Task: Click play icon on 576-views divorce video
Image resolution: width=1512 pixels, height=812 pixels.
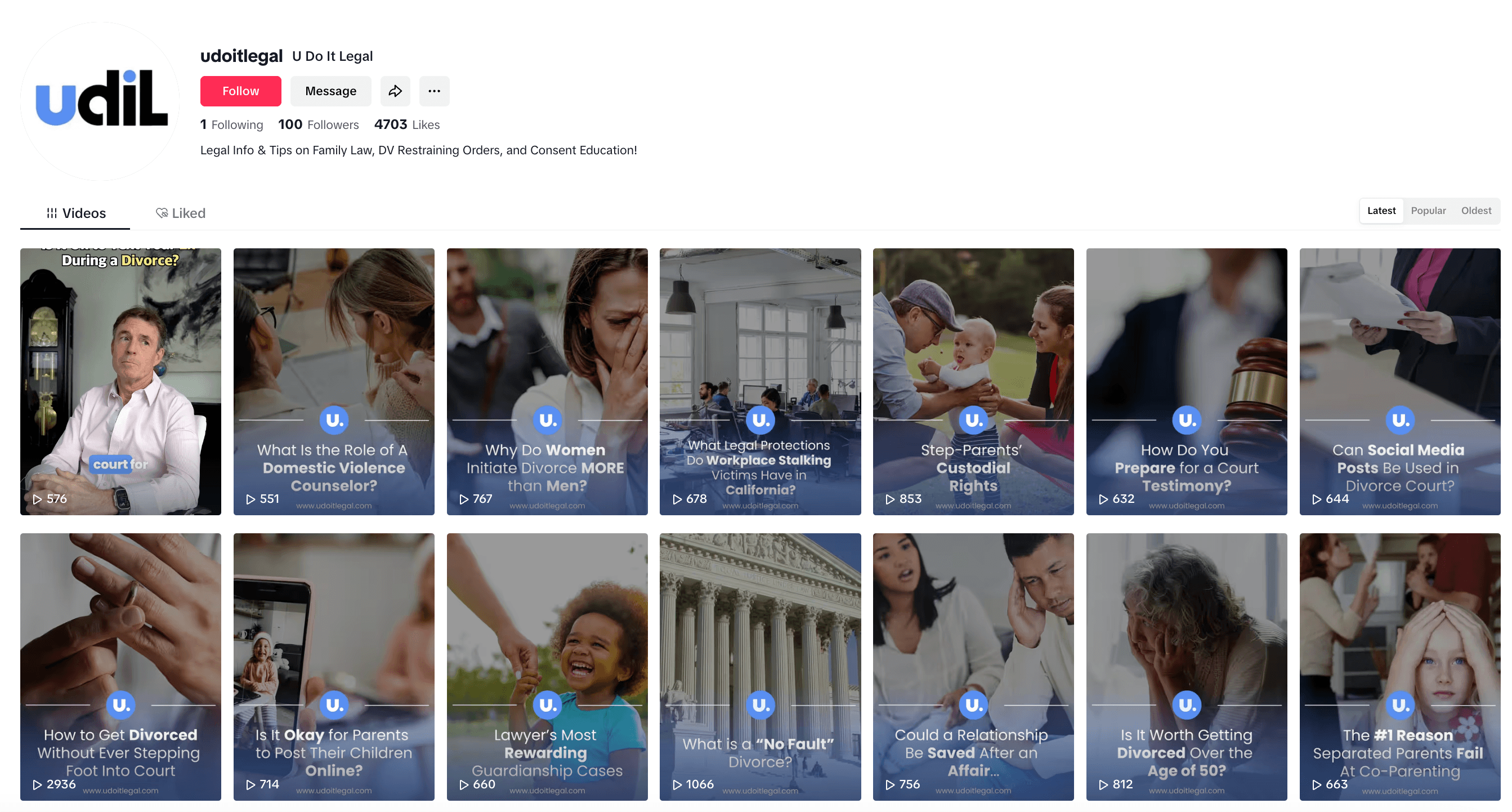Action: [37, 499]
